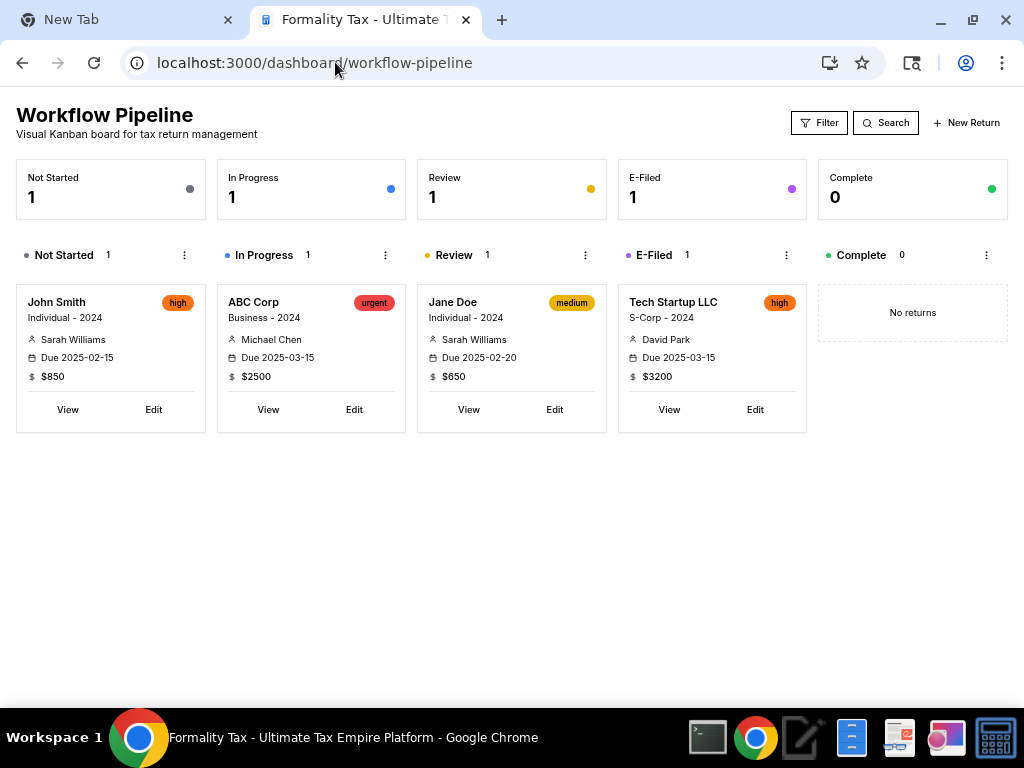Screen dimensions: 1024x768
Task: Open the Review column three-dot menu
Action: (x=585, y=255)
